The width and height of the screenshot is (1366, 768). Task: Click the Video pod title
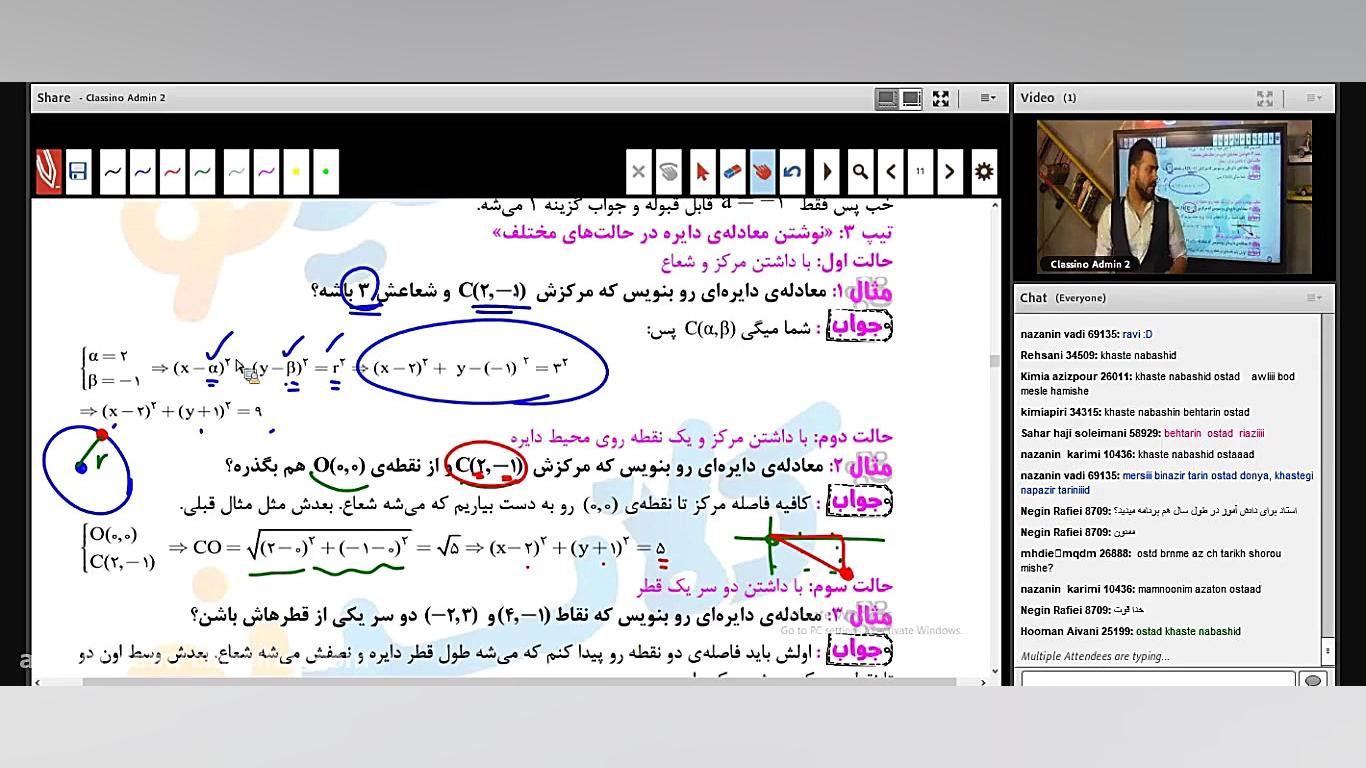[1037, 98]
